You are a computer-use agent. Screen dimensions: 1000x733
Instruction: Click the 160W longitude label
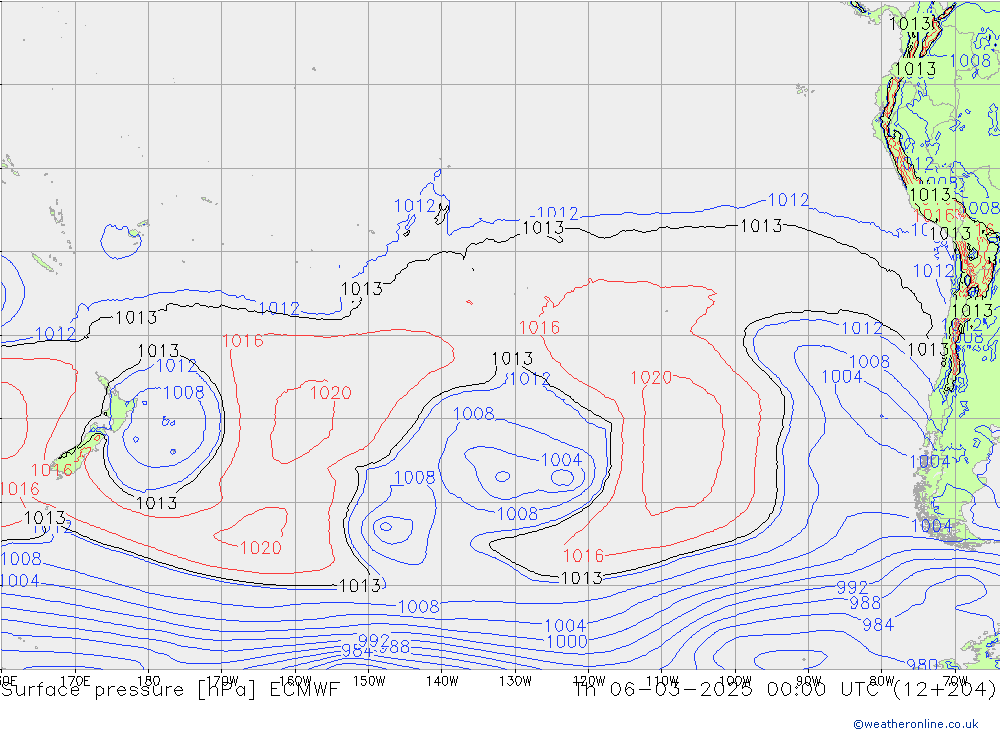[x=295, y=680]
